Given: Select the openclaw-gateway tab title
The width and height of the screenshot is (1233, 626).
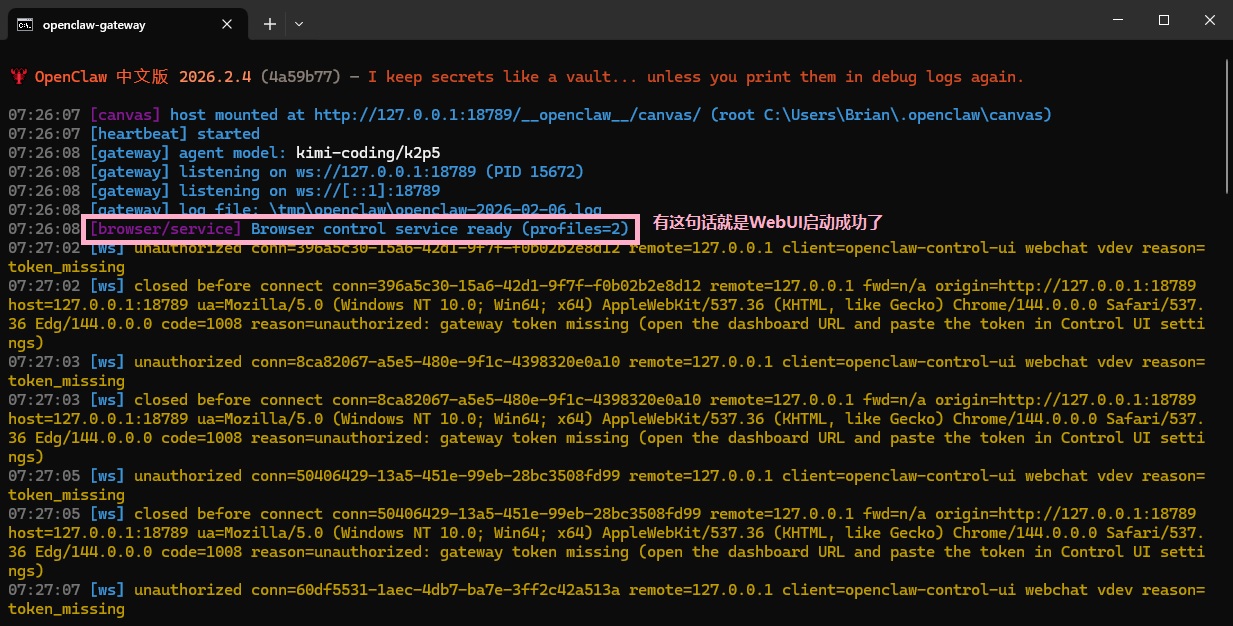Looking at the screenshot, I should (x=94, y=24).
